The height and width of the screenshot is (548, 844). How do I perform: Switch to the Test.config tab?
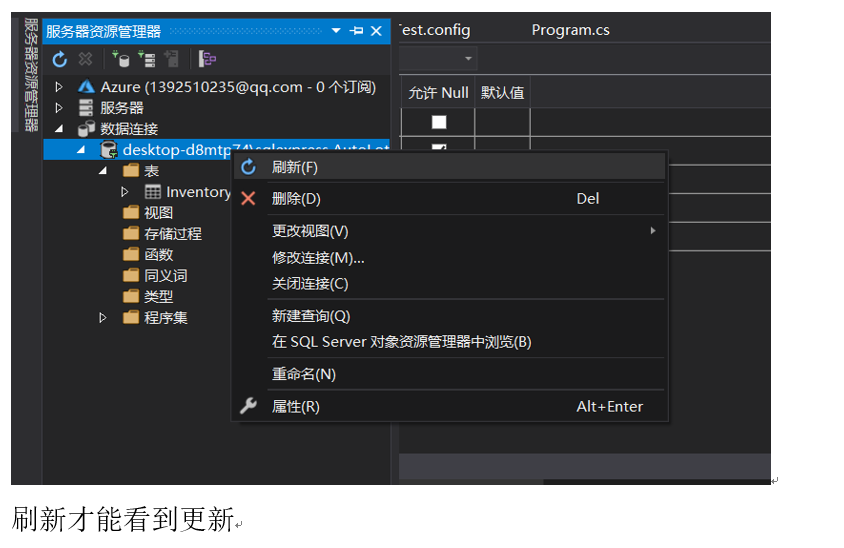[x=435, y=30]
